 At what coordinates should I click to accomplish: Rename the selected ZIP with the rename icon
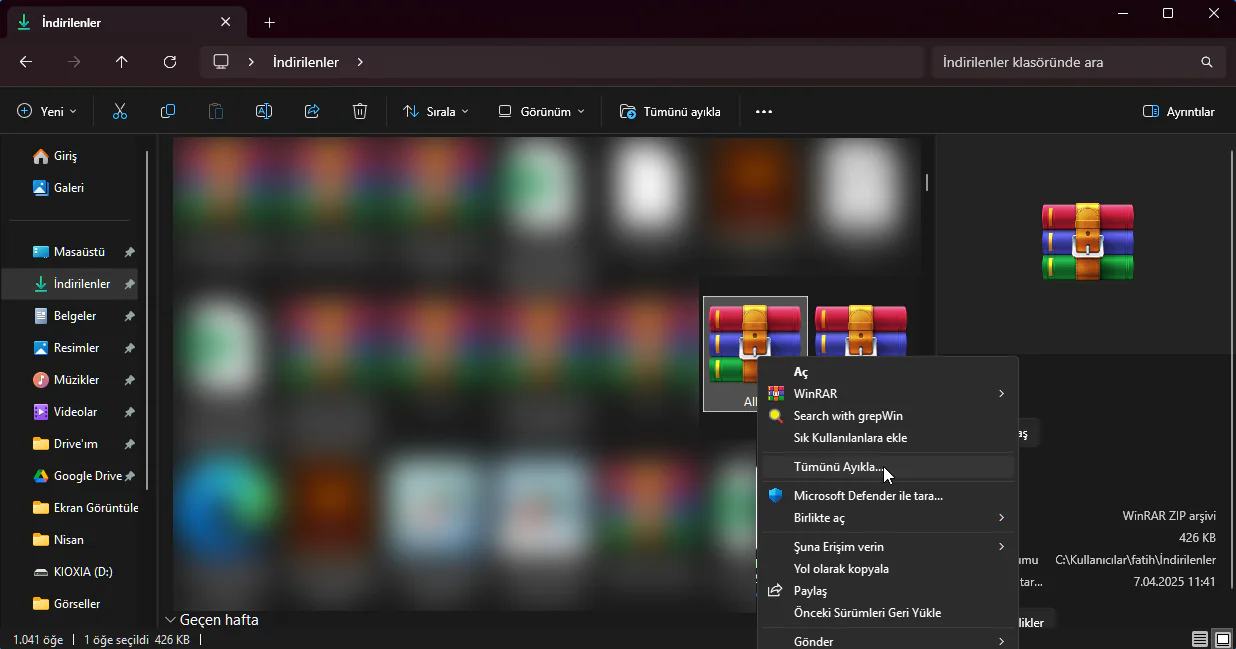pos(263,111)
